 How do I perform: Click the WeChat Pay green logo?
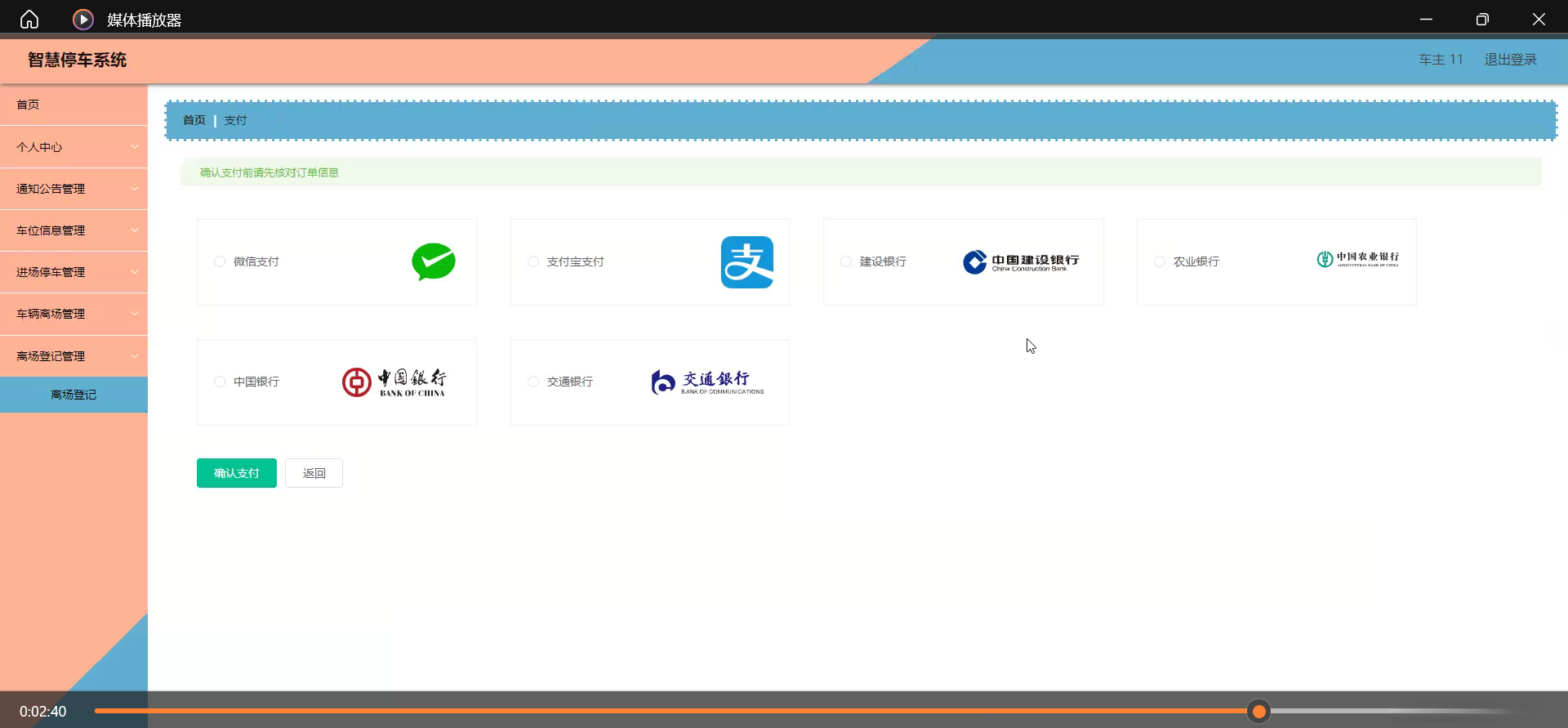[x=434, y=261]
